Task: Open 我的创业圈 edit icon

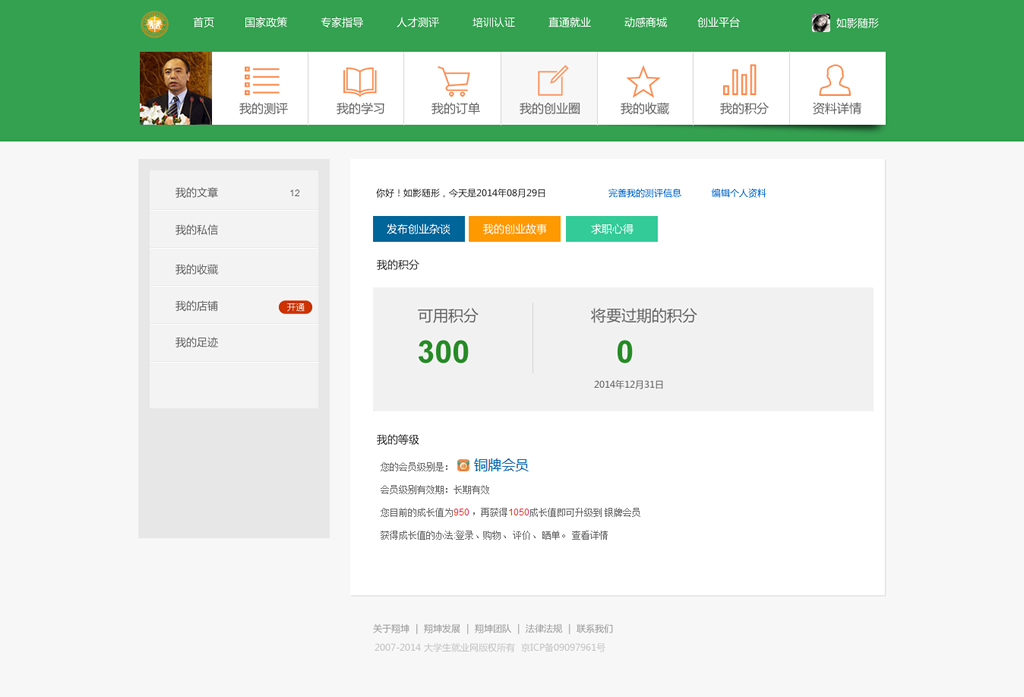Action: tap(551, 81)
